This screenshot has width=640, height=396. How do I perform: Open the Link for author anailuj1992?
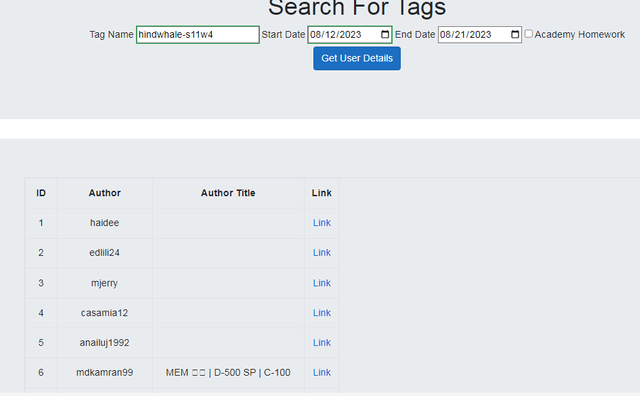322,343
